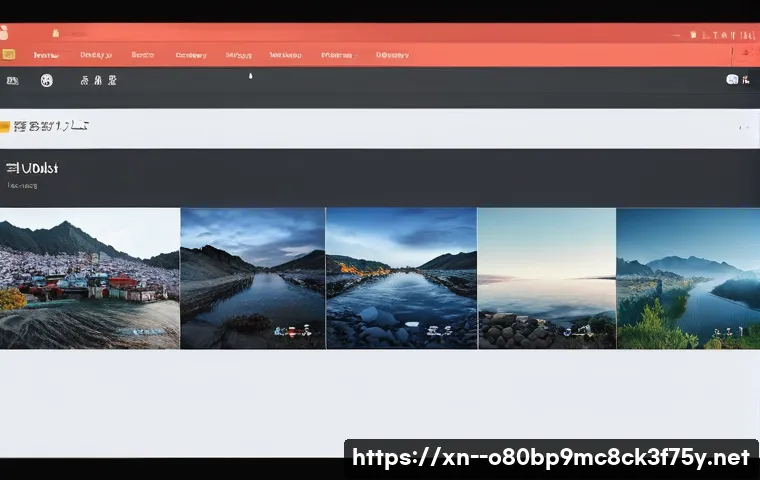Image resolution: width=760 pixels, height=480 pixels.
Task: Click the small subtitle under the dark section heading
Action: tap(23, 185)
